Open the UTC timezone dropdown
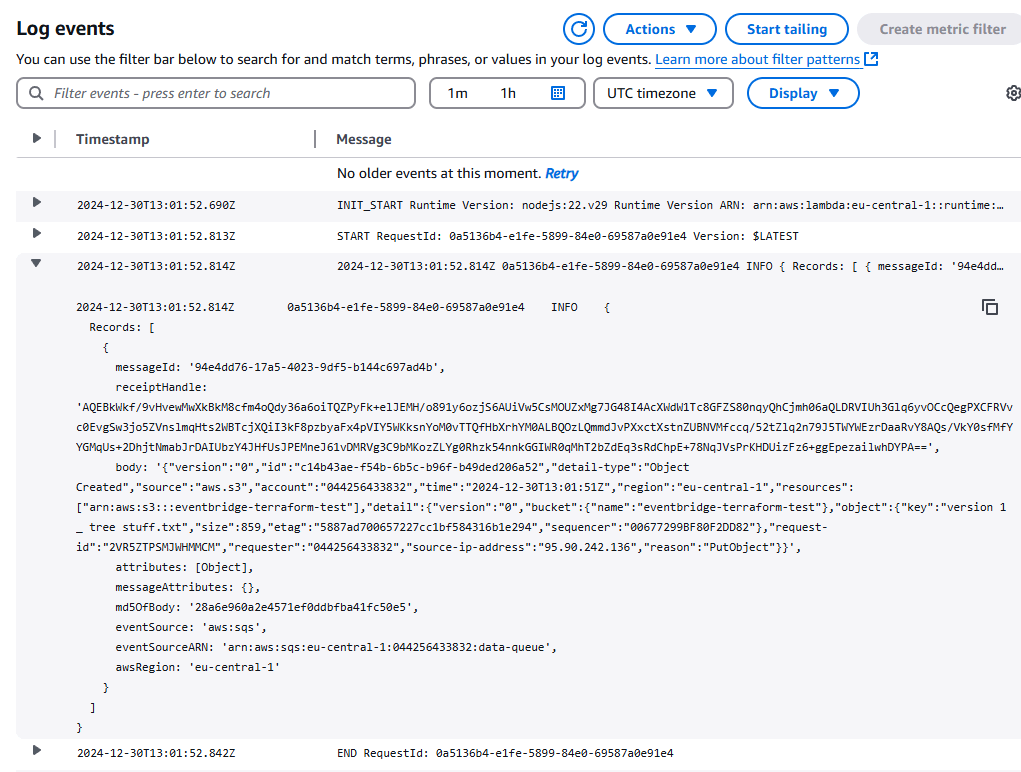 click(x=663, y=93)
